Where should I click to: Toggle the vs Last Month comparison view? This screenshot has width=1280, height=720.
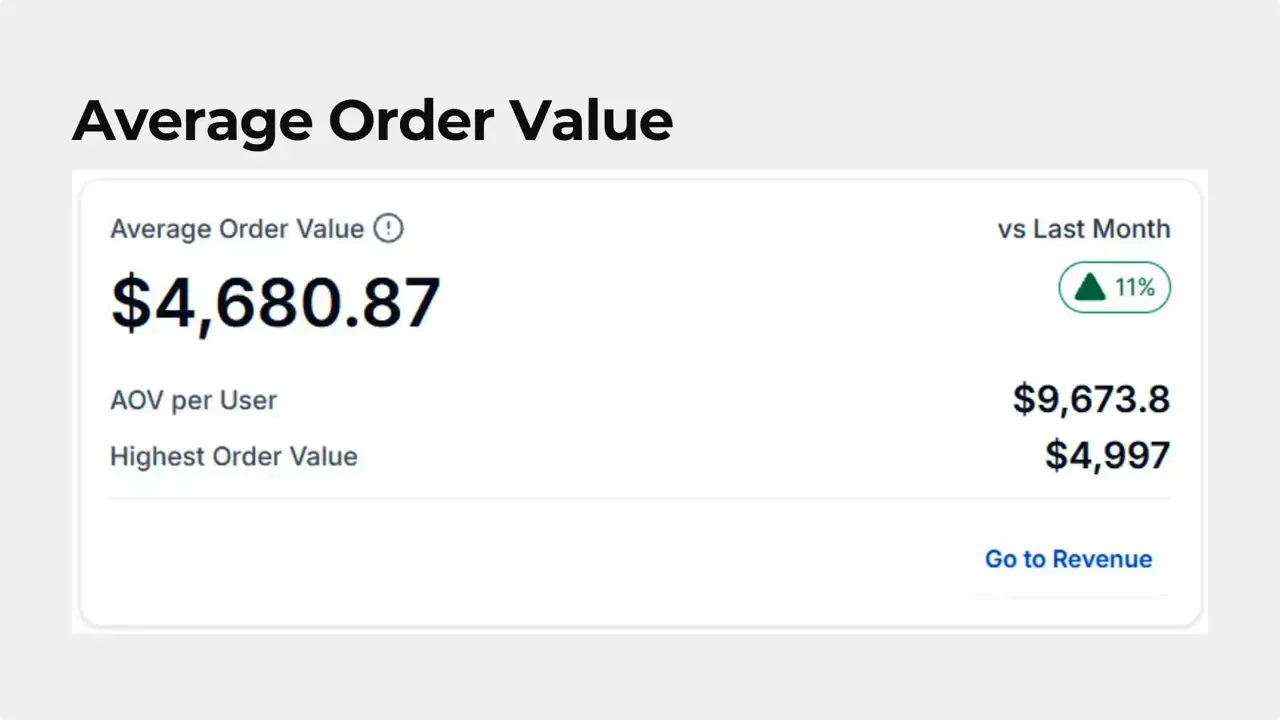click(x=1084, y=228)
